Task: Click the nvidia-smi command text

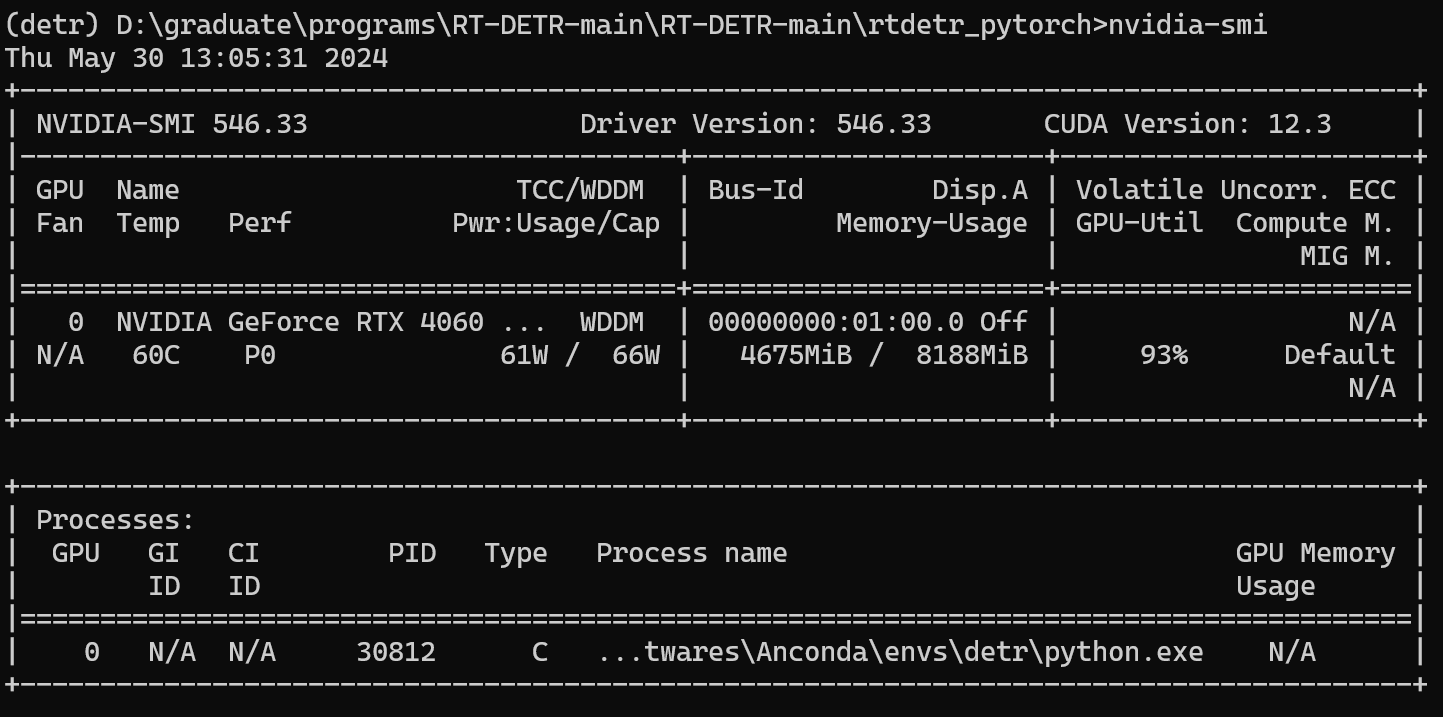Action: (1187, 25)
